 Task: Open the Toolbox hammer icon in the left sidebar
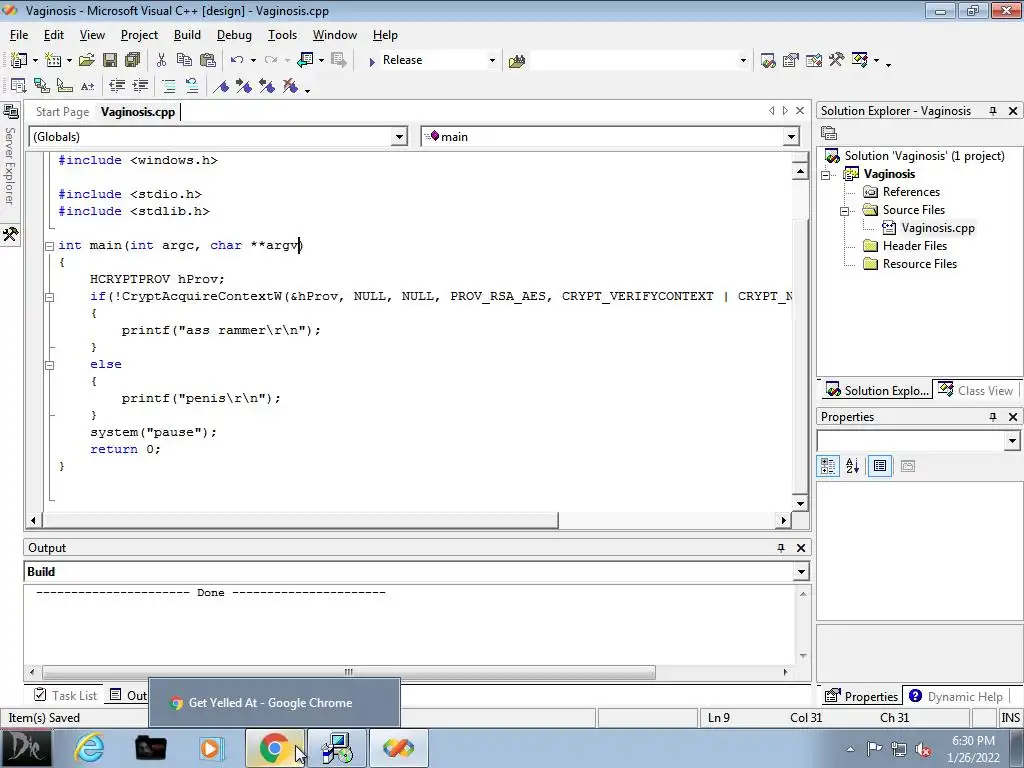click(x=10, y=234)
